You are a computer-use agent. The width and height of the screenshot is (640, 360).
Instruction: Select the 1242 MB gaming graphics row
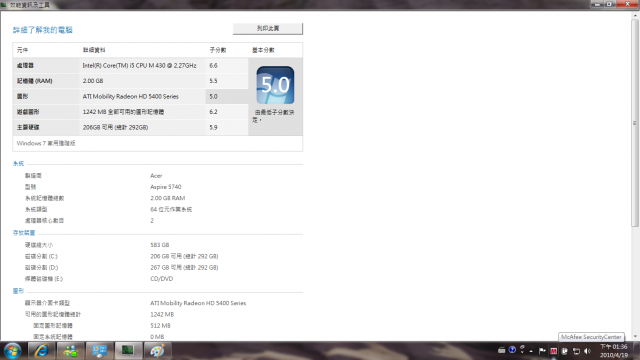coord(123,112)
